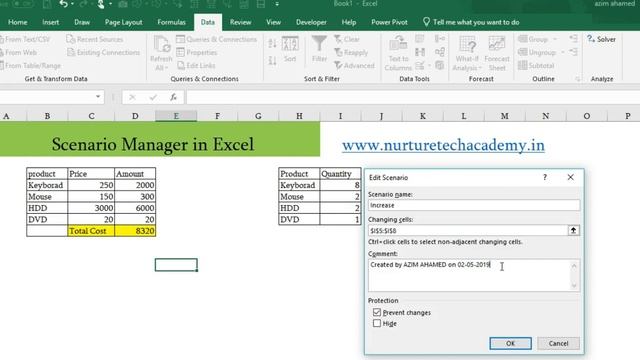Click the Touch/Mouse mode hand icon

100,4
